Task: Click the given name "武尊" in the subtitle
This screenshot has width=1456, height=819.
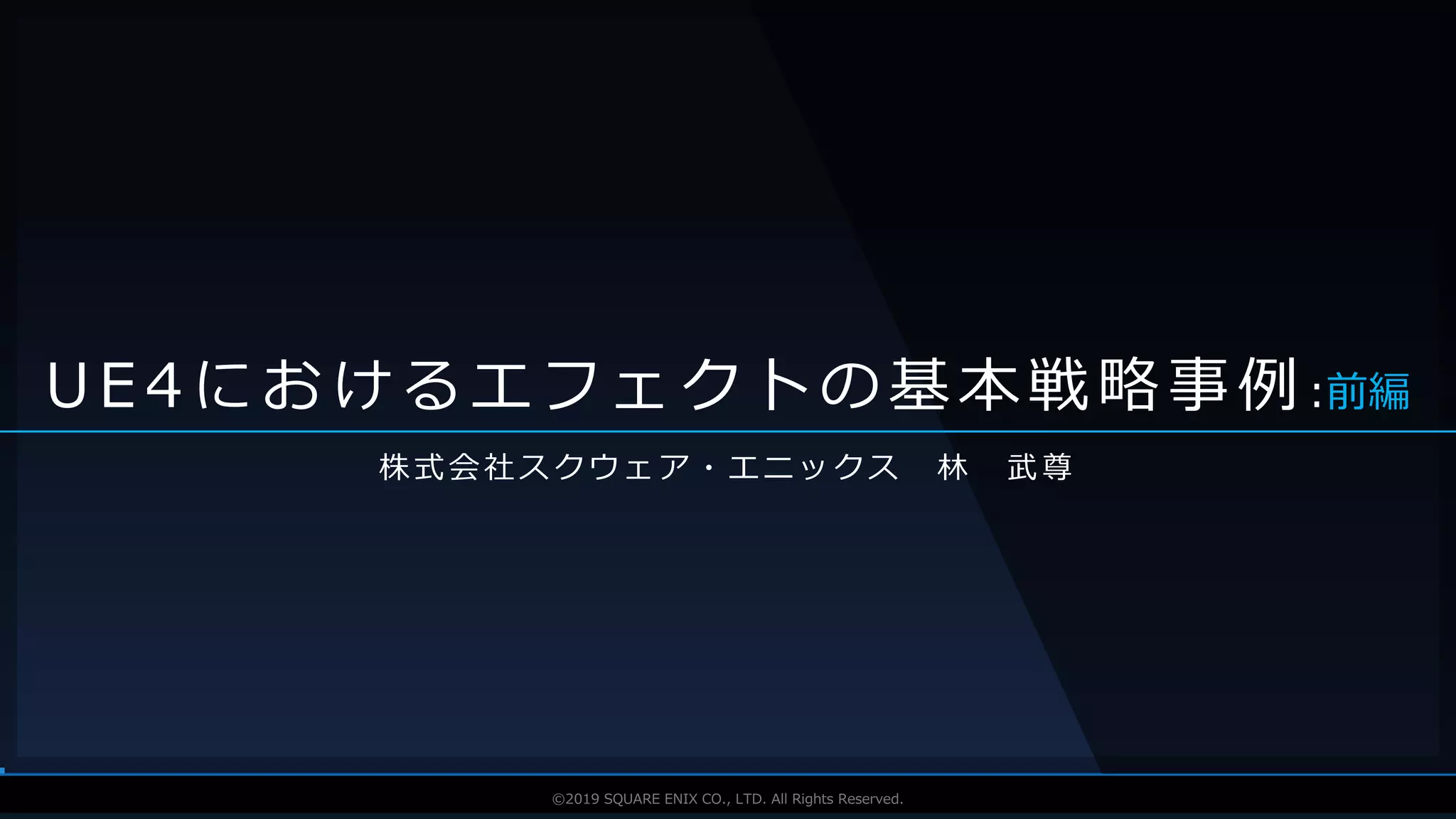Action: (x=1039, y=468)
